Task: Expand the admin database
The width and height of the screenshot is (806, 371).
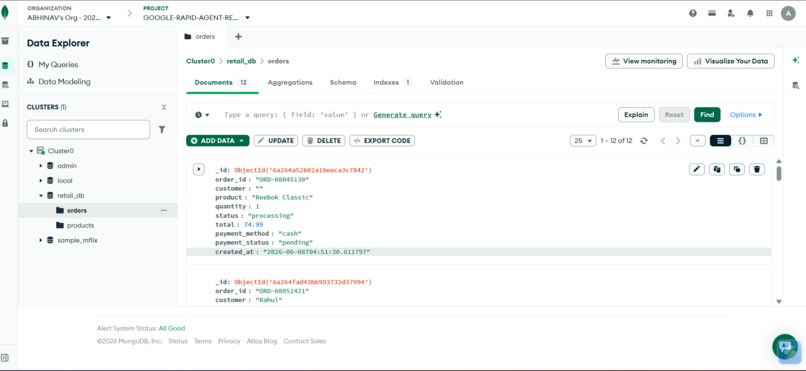Action: pos(41,166)
